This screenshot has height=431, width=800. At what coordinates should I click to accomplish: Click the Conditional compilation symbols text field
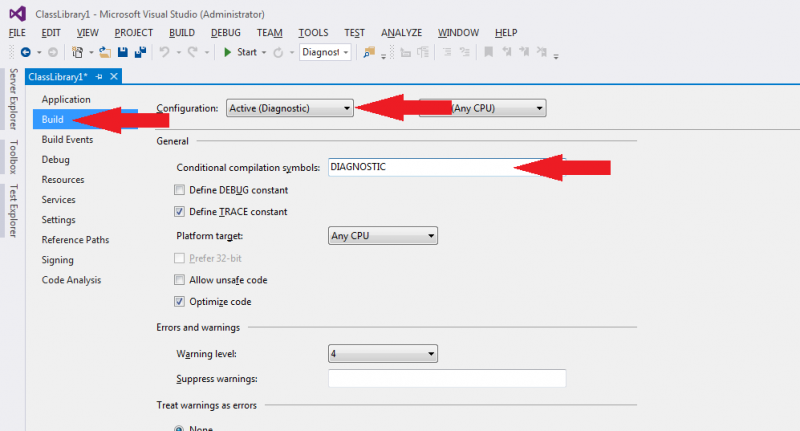click(446, 167)
